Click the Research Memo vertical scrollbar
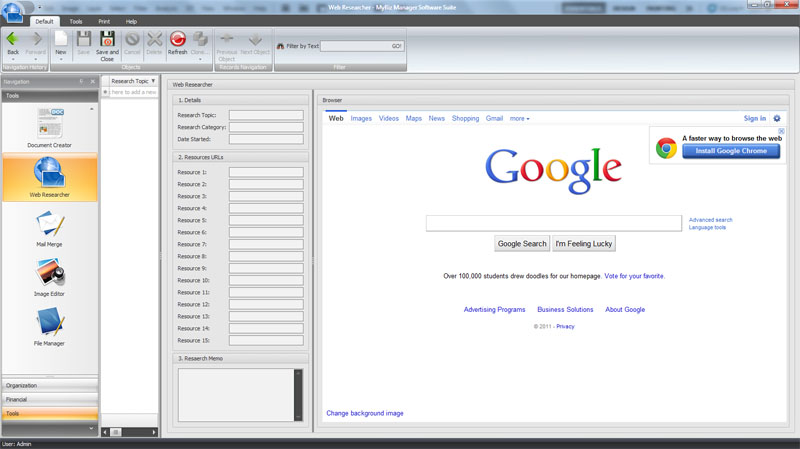Image resolution: width=800 pixels, height=449 pixels. 298,395
